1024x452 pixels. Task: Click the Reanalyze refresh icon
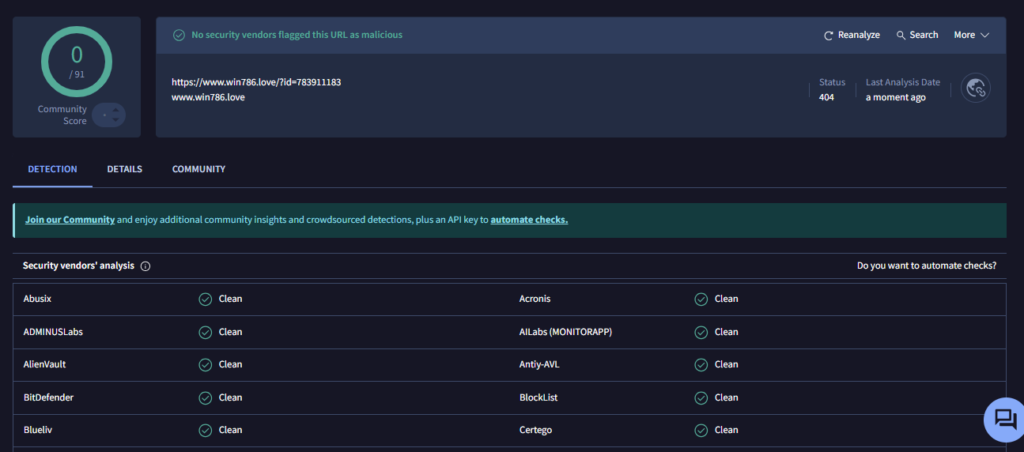828,35
